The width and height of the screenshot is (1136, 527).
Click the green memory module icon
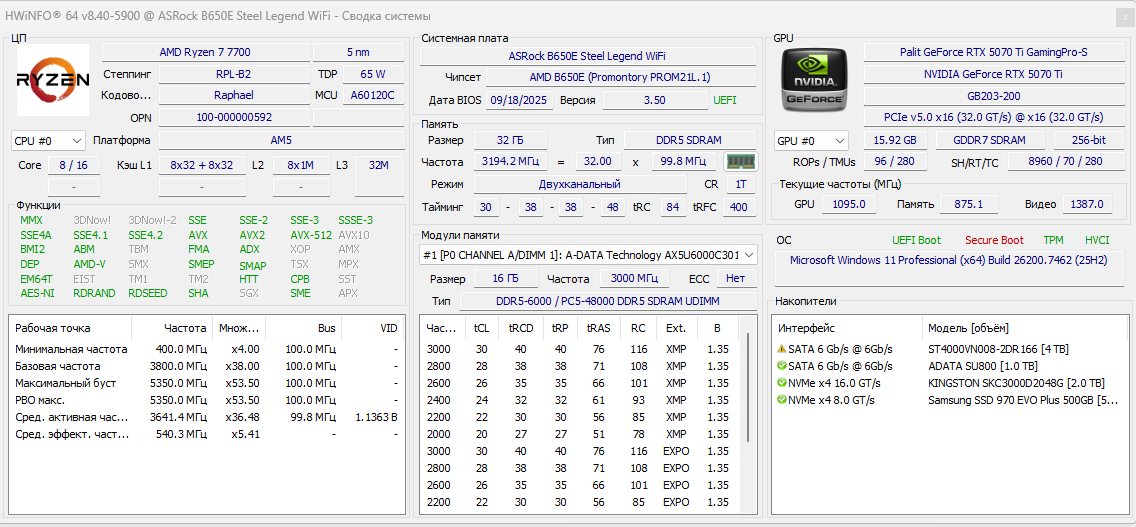point(740,161)
